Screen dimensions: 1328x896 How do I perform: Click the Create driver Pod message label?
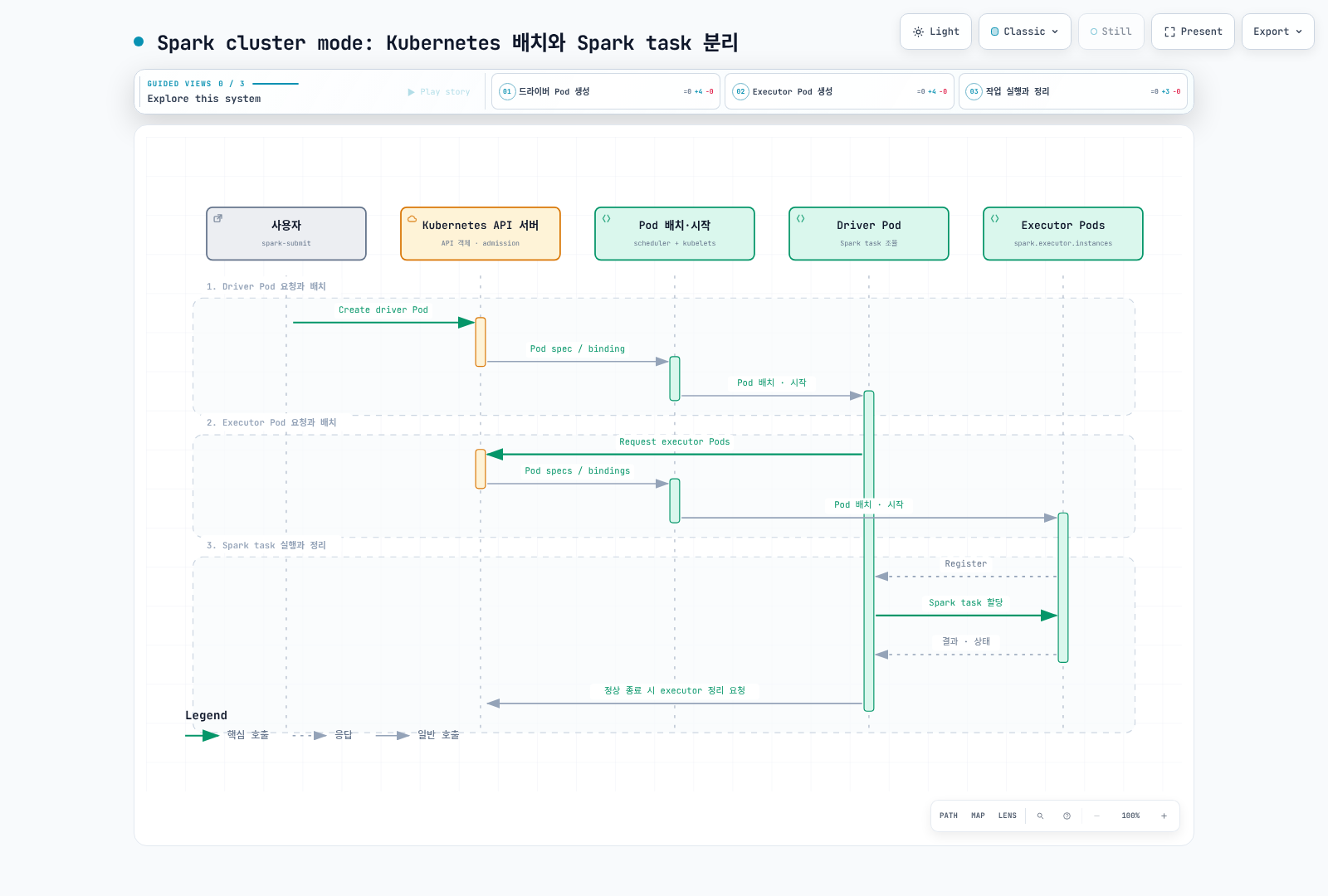(383, 310)
